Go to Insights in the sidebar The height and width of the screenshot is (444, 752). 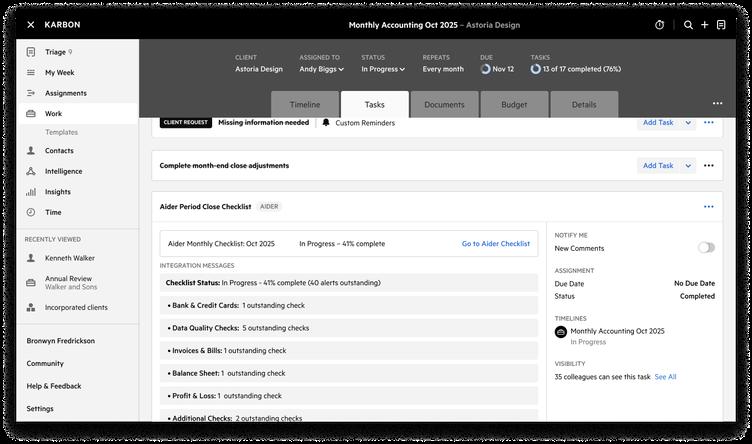click(57, 192)
